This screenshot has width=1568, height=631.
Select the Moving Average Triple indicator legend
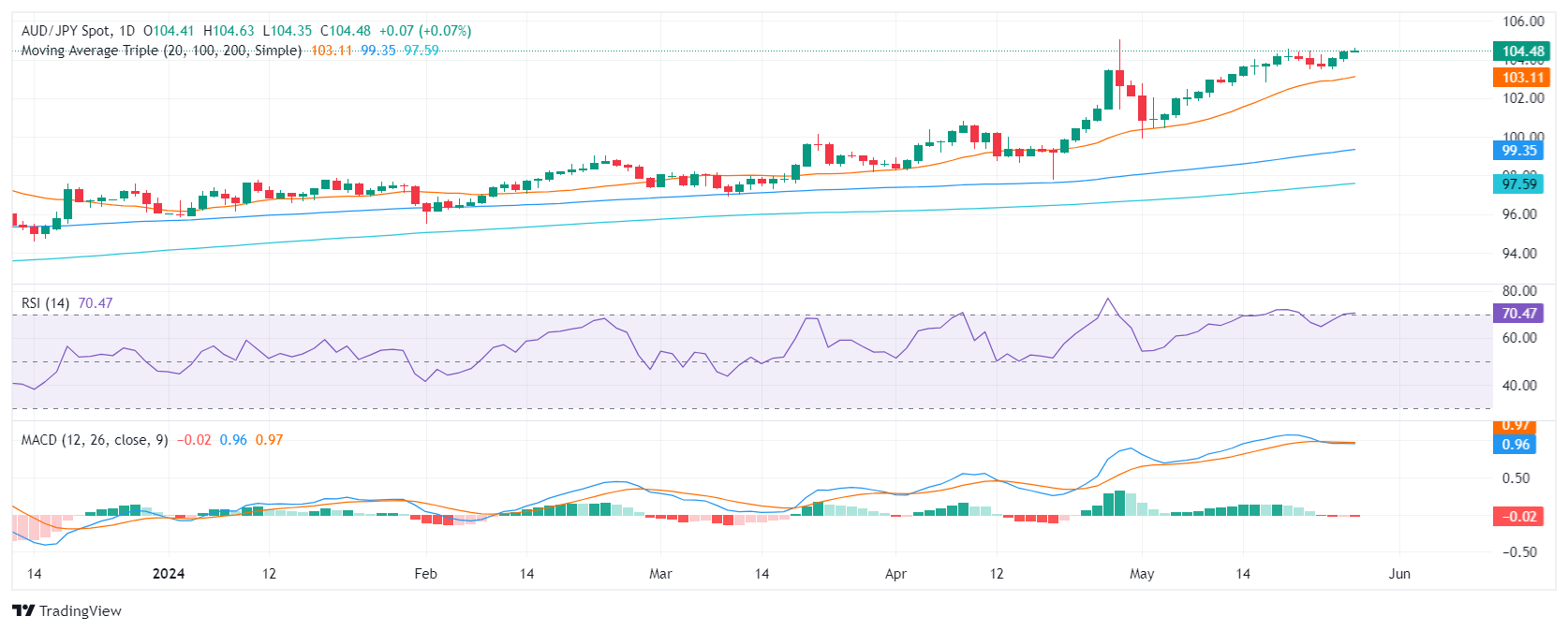[x=161, y=51]
